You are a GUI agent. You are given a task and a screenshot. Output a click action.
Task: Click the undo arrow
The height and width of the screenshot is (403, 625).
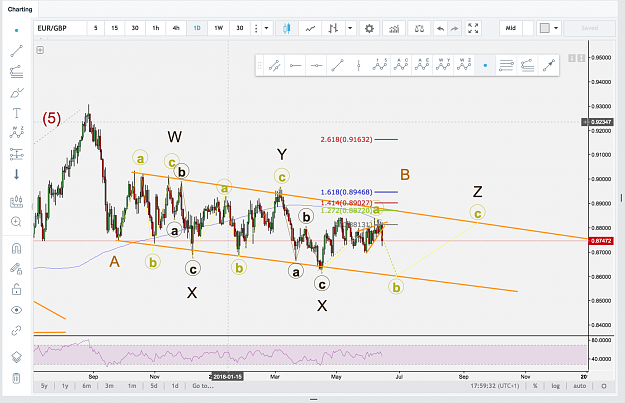pyautogui.click(x=440, y=28)
